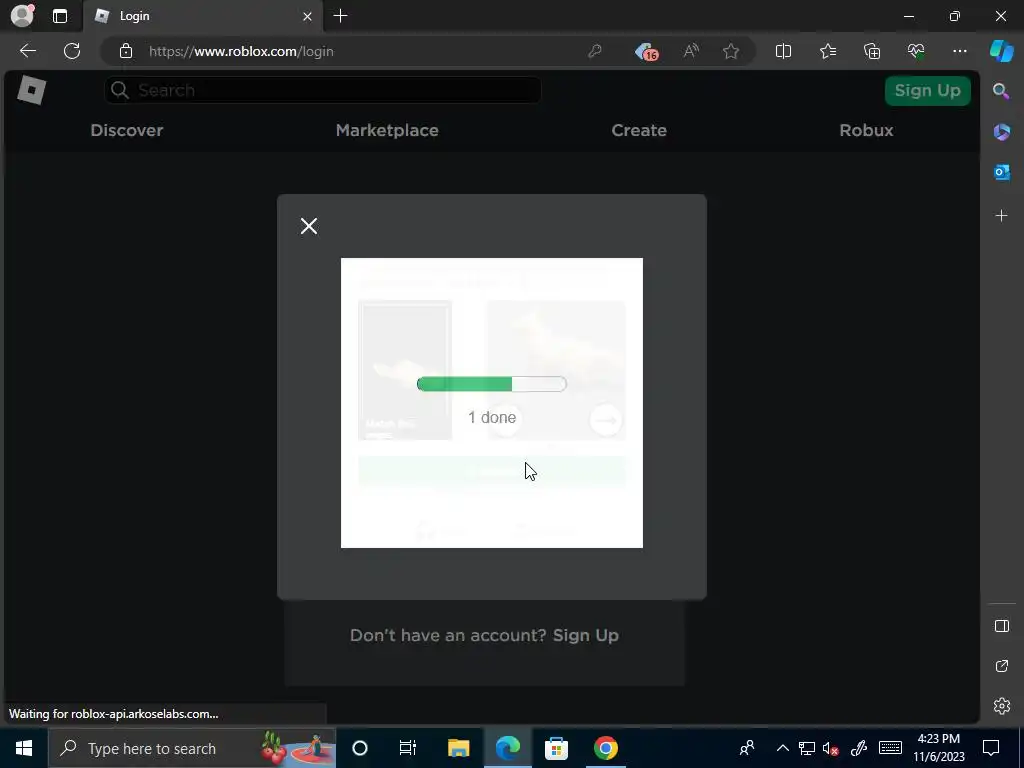The width and height of the screenshot is (1024, 768).
Task: Click the Edge sidebar search icon
Action: pos(1001,91)
